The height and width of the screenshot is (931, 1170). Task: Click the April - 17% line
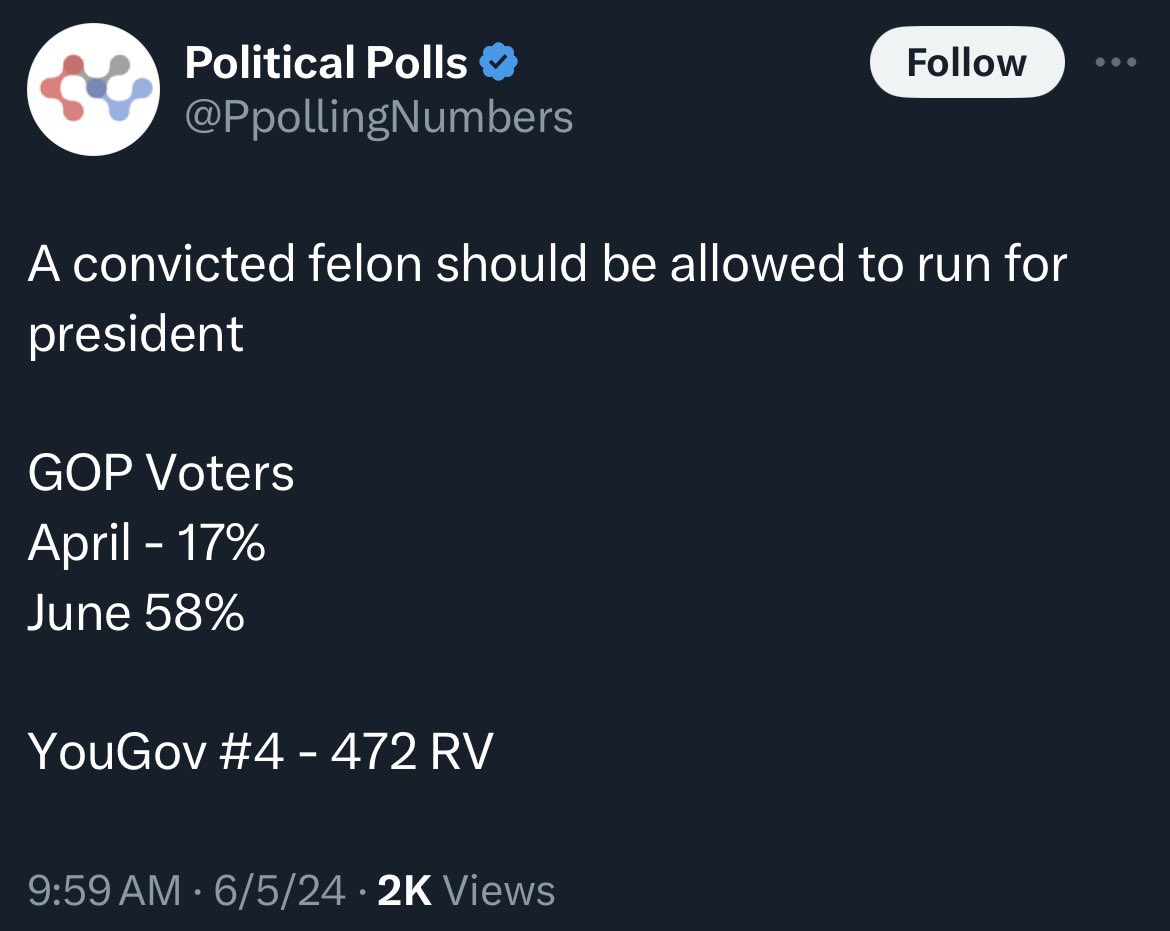pyautogui.click(x=146, y=543)
